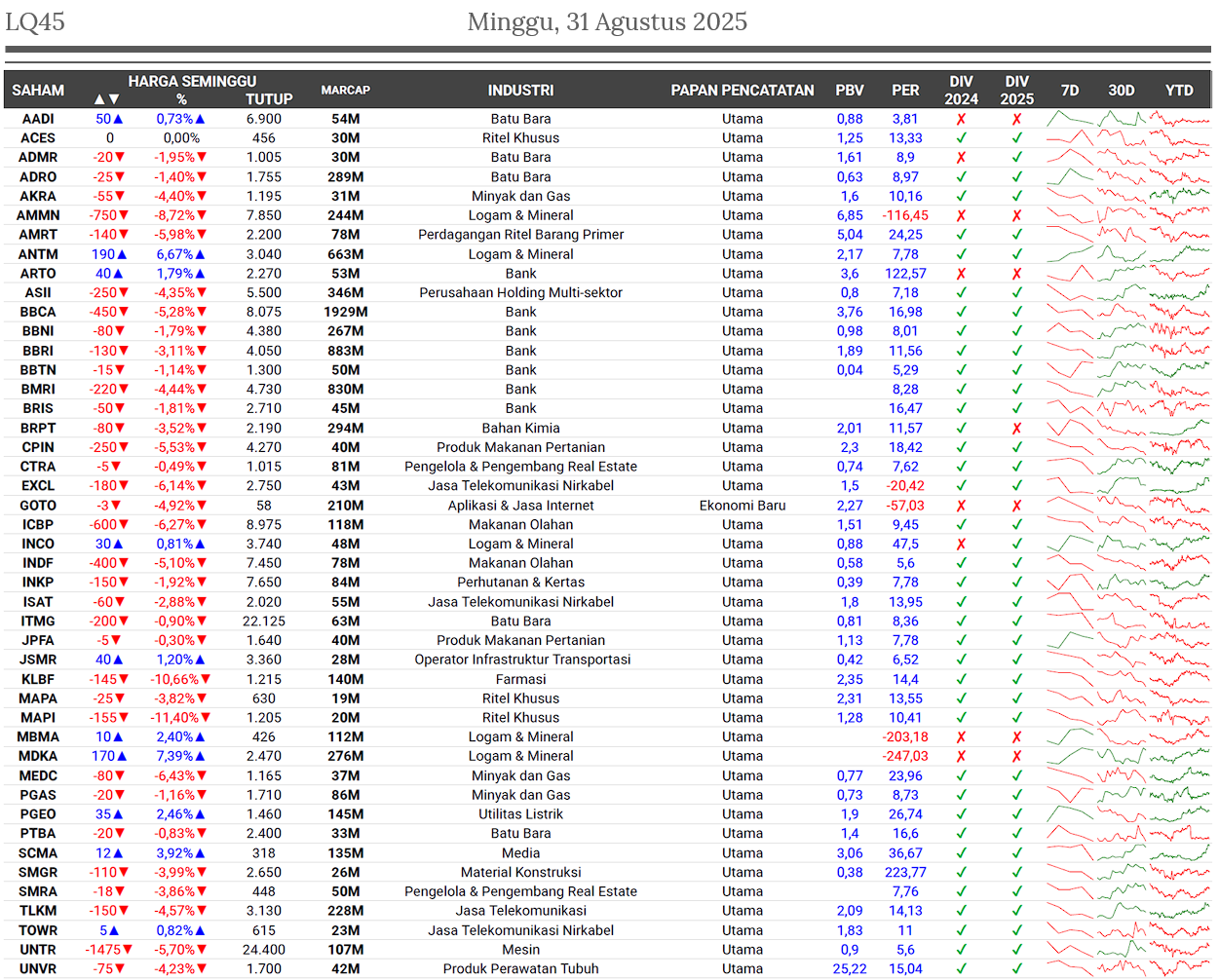Click the red X in MBMA's DIV 2025 column
This screenshot has width=1219, height=980.
1016,737
